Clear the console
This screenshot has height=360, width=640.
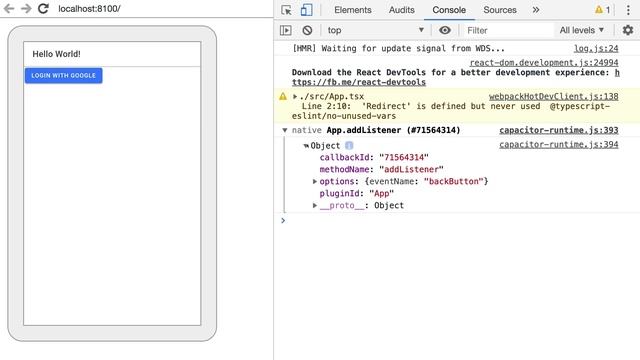tap(307, 30)
